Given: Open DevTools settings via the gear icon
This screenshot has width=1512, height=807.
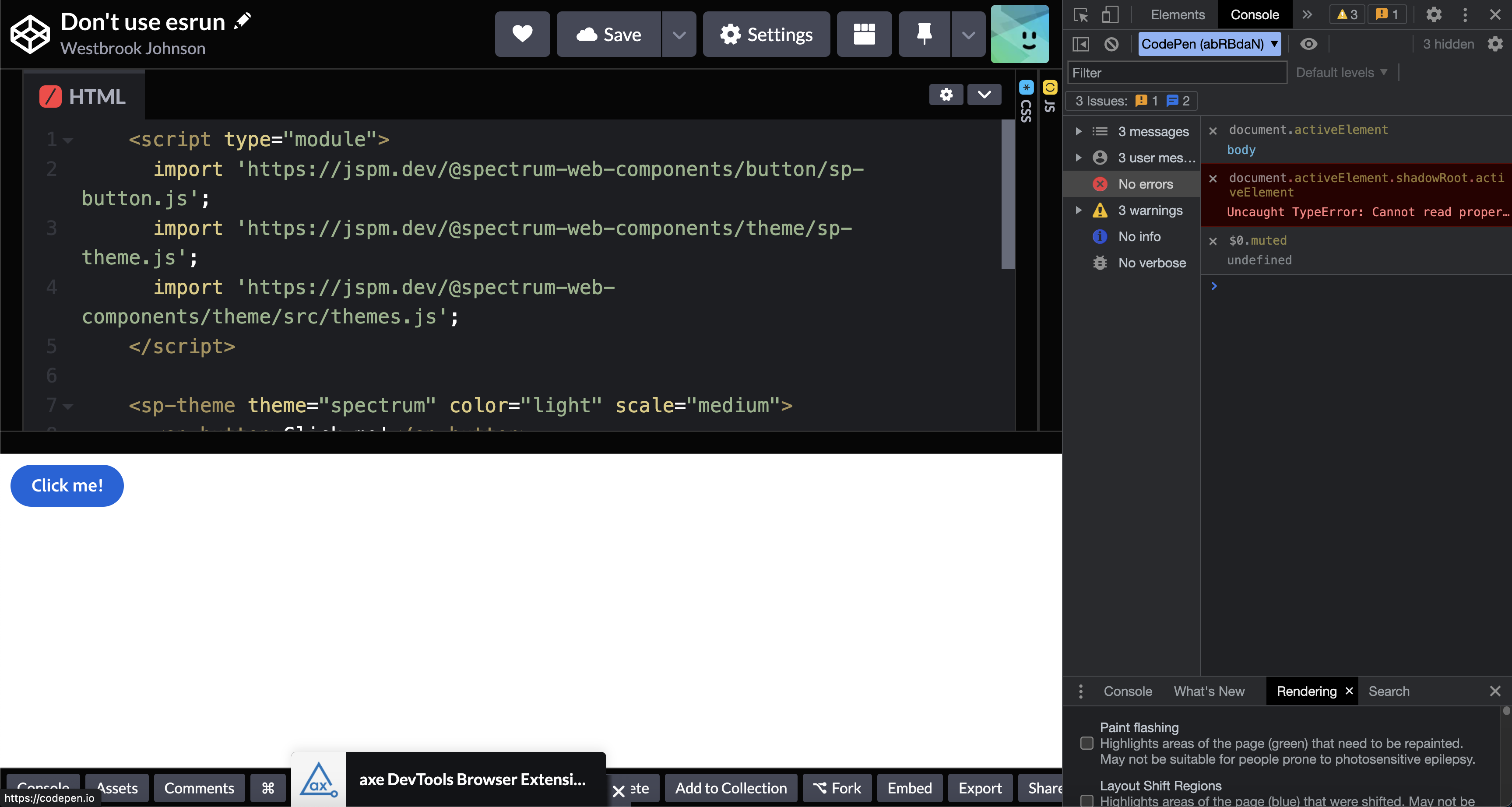Looking at the screenshot, I should 1434,15.
